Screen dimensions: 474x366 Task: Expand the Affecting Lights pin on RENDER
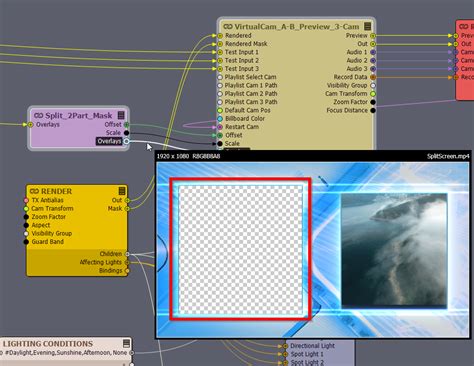pos(127,262)
